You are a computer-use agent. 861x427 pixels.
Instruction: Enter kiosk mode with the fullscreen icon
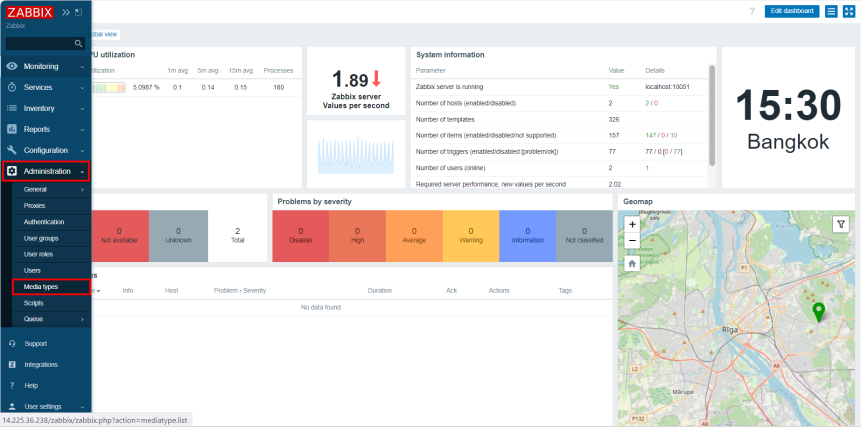pyautogui.click(x=849, y=11)
